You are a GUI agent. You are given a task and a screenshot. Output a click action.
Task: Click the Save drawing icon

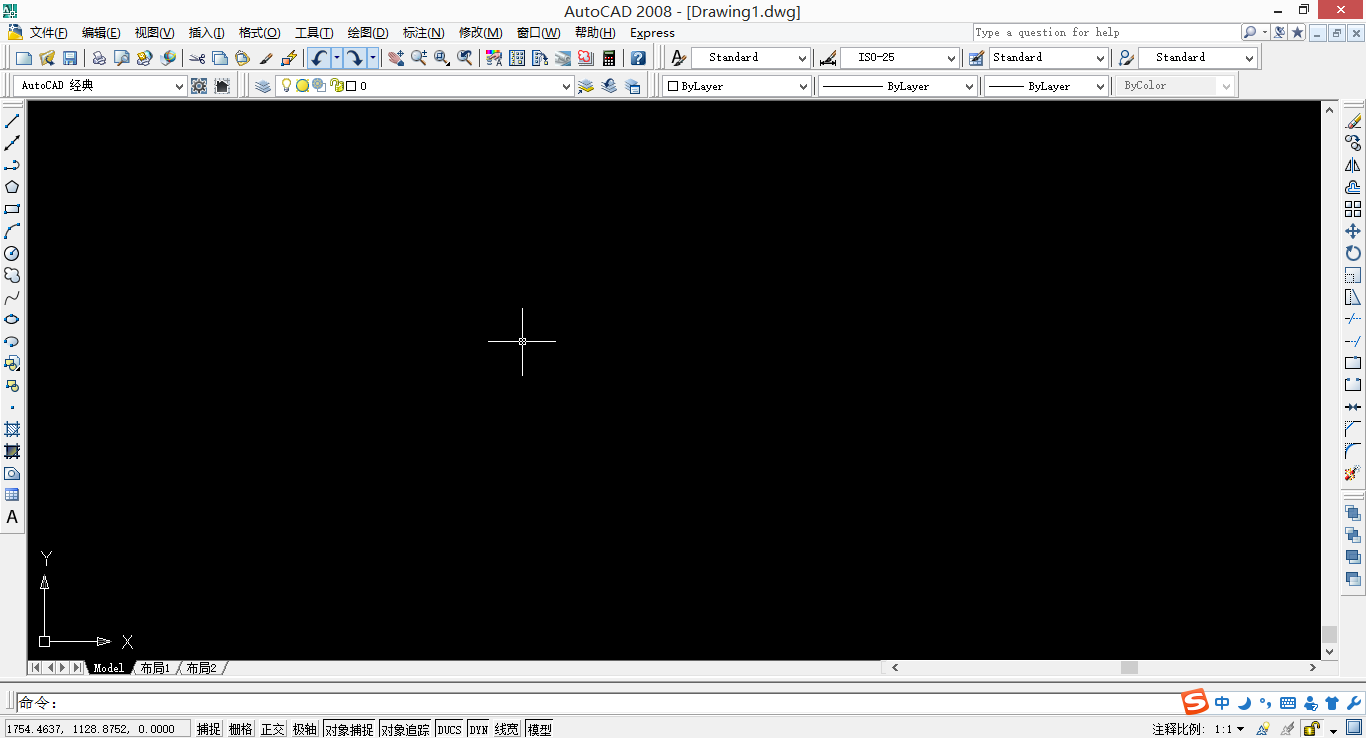[x=70, y=58]
